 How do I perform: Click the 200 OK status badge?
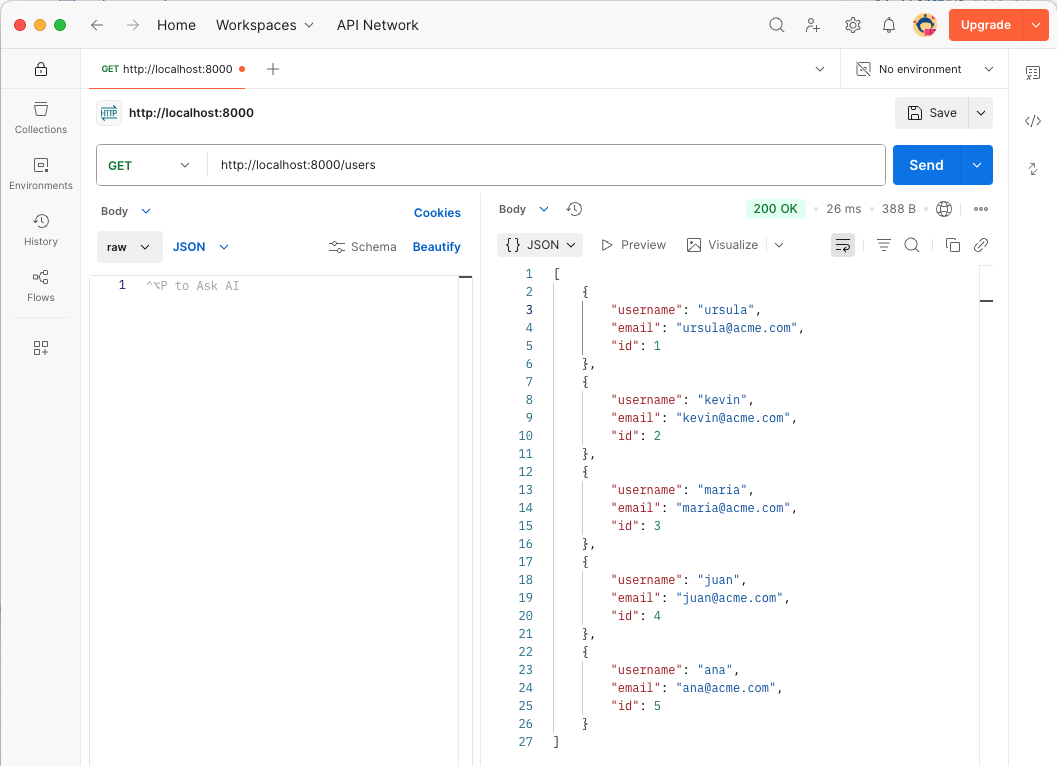point(775,209)
